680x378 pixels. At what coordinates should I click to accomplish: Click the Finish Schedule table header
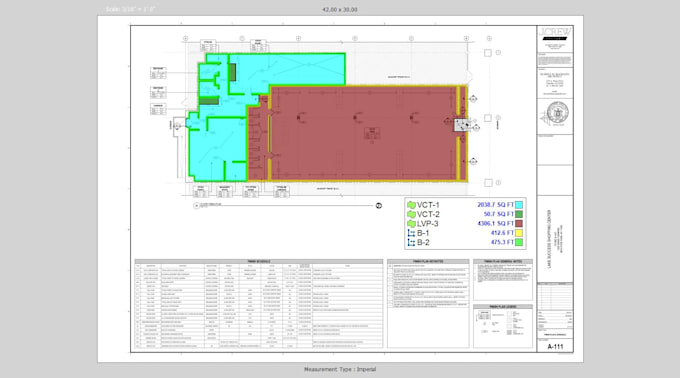(x=259, y=261)
